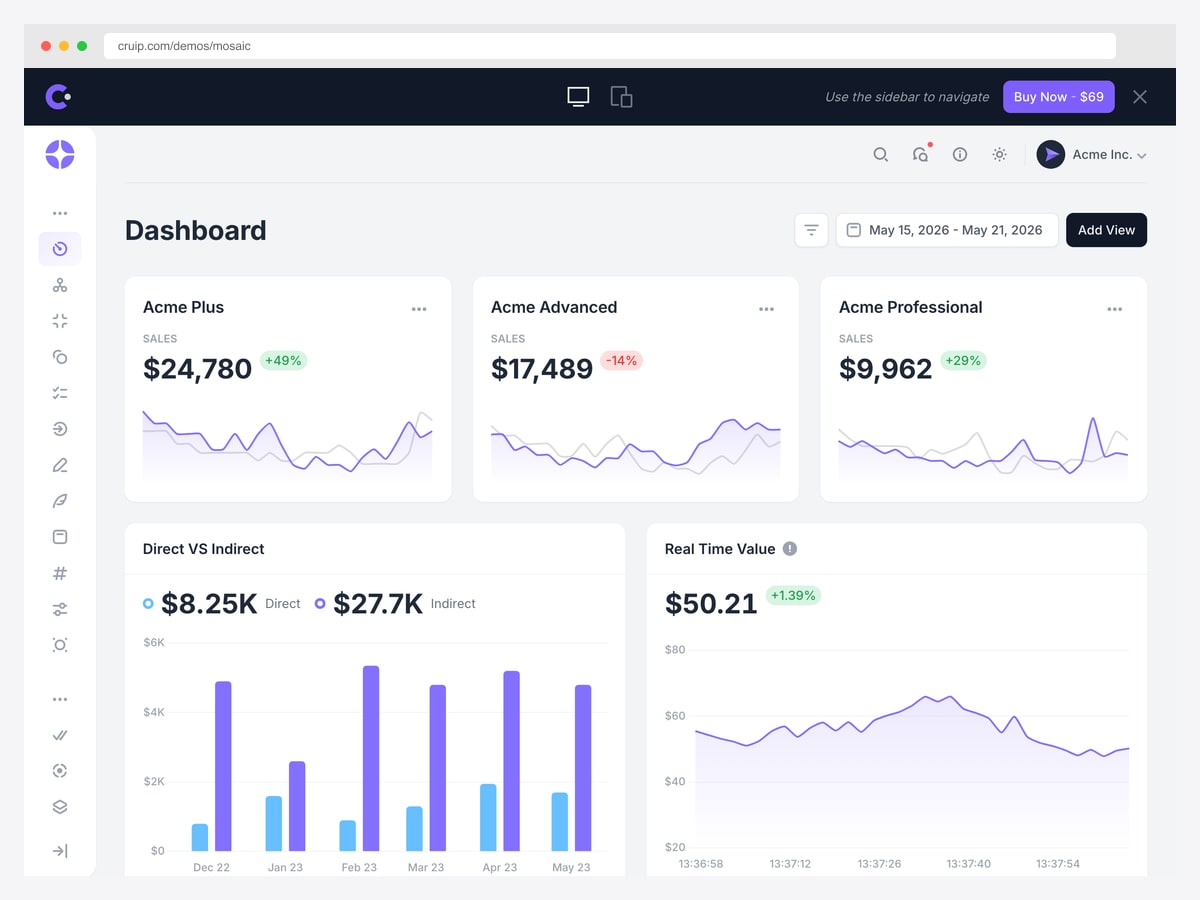Select the hash symbol sidebar icon
This screenshot has height=900, width=1200.
[60, 573]
